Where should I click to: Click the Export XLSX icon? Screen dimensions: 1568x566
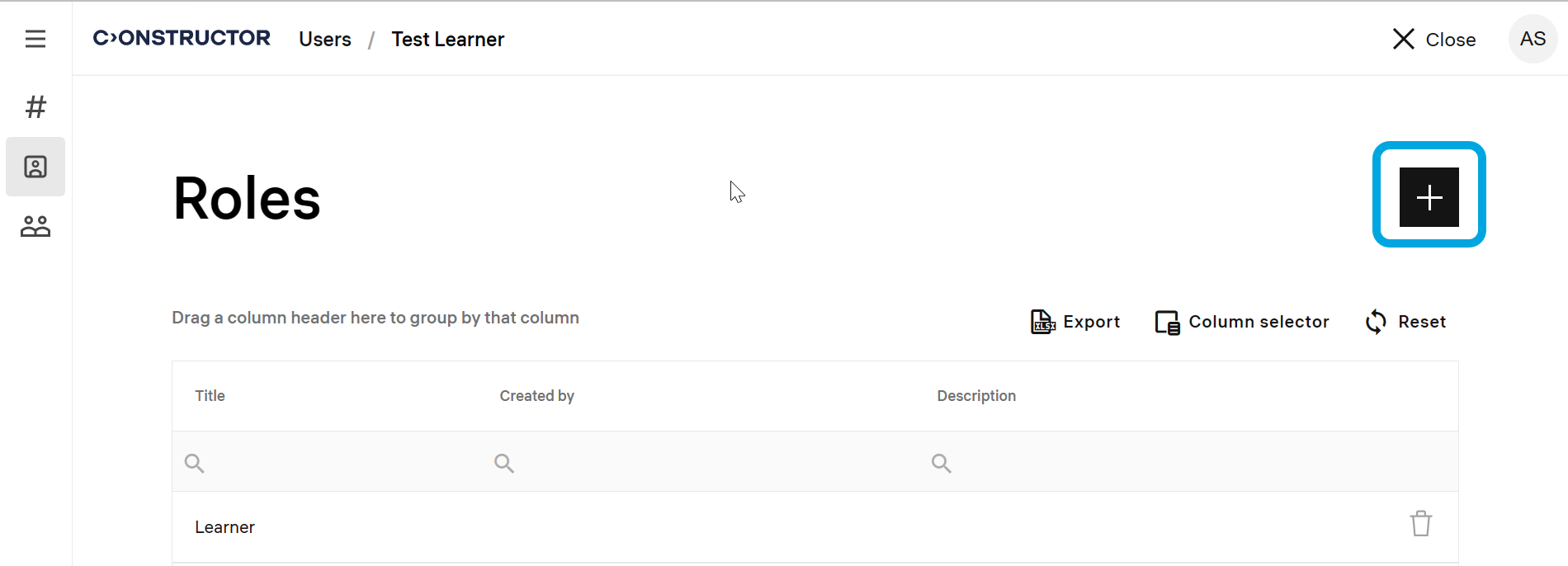(1042, 322)
